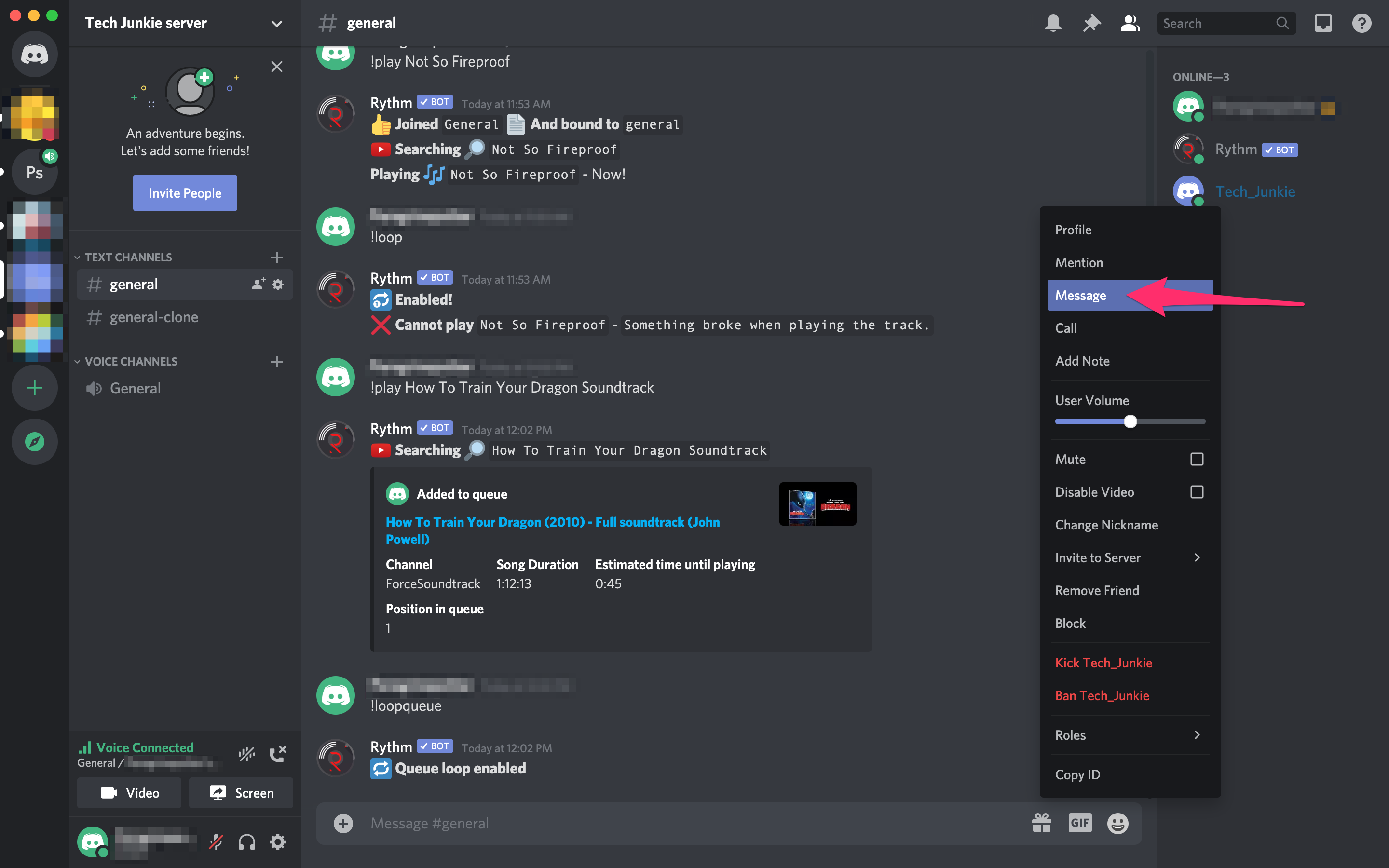The height and width of the screenshot is (868, 1389).
Task: Drag the User Volume slider
Action: pyautogui.click(x=1129, y=420)
